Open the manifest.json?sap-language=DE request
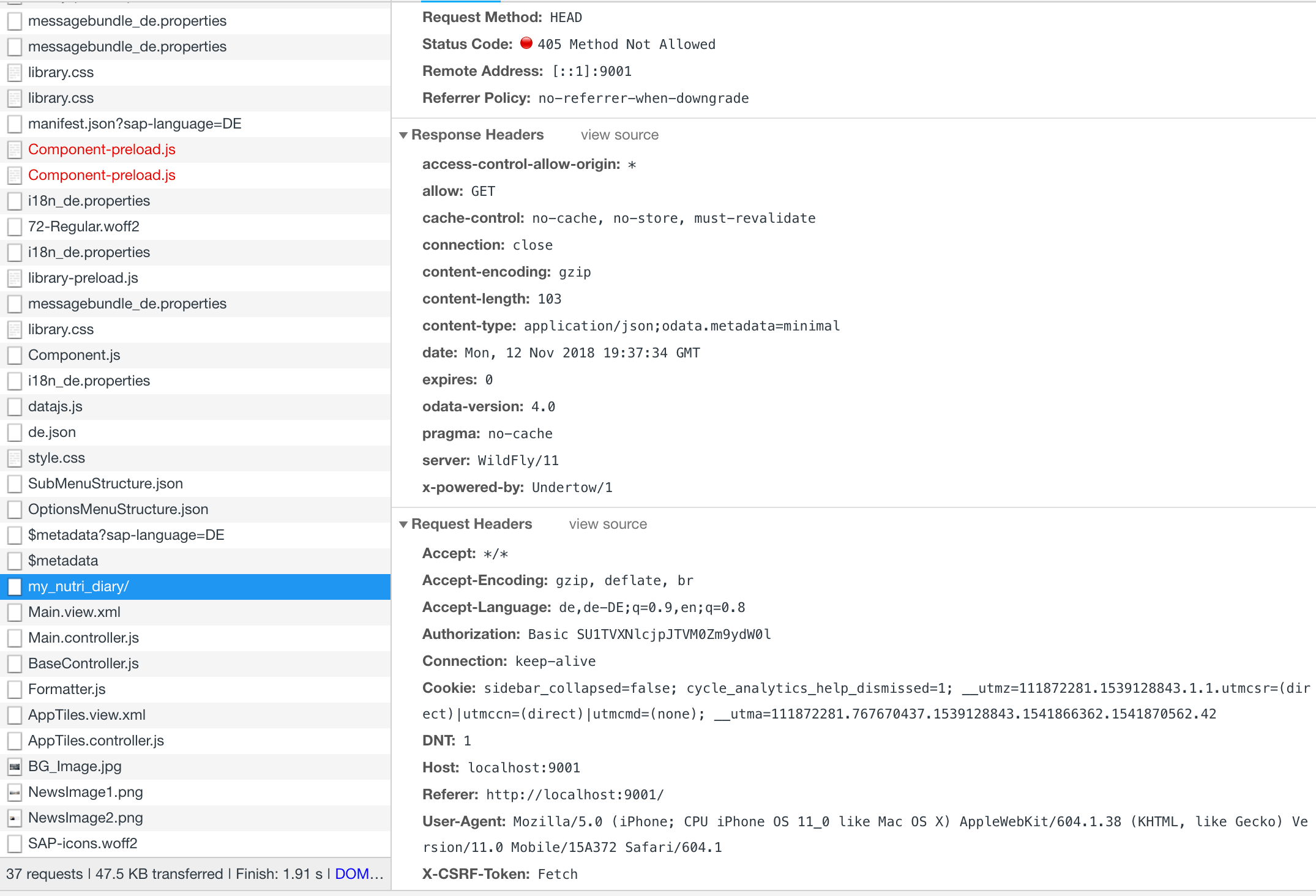The height and width of the screenshot is (896, 1316). tap(195, 124)
